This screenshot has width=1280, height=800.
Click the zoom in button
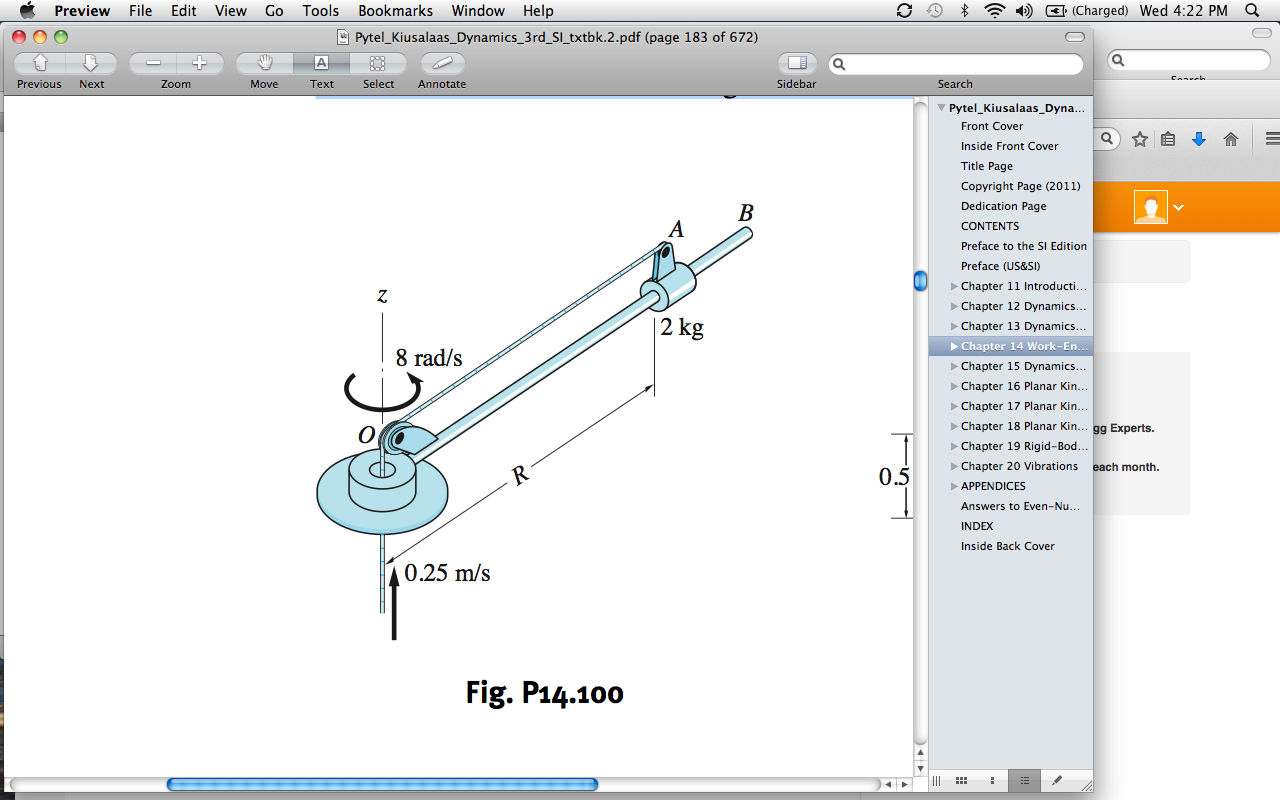[200, 62]
